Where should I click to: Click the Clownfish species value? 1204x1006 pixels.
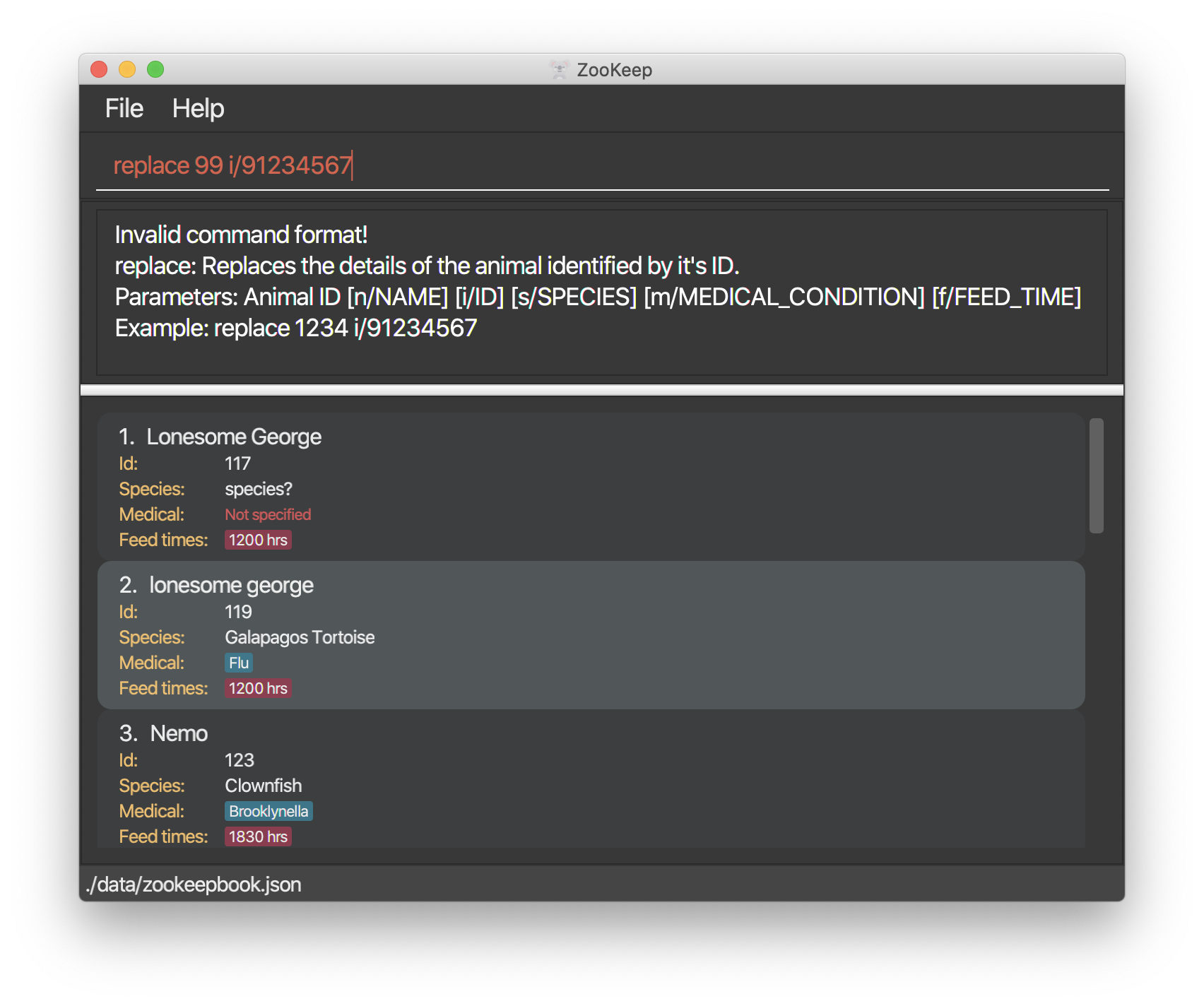pos(263,786)
